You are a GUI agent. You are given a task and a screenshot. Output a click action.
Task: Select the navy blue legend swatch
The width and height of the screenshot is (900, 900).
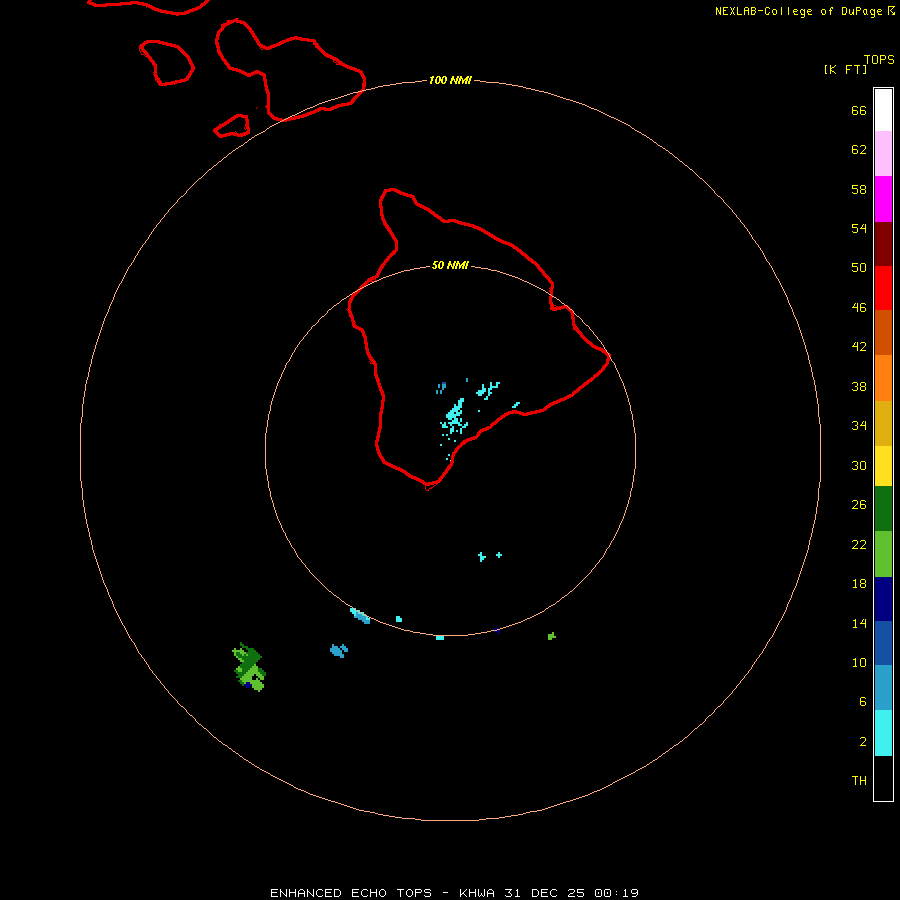pyautogui.click(x=883, y=599)
